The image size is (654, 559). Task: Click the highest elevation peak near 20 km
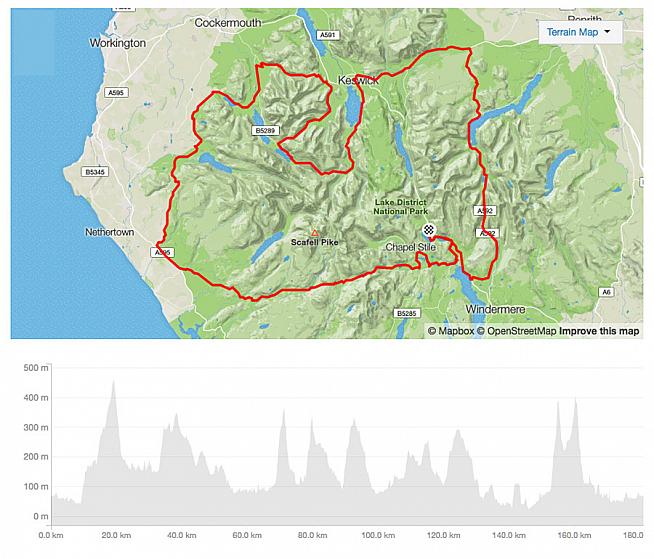(x=114, y=381)
